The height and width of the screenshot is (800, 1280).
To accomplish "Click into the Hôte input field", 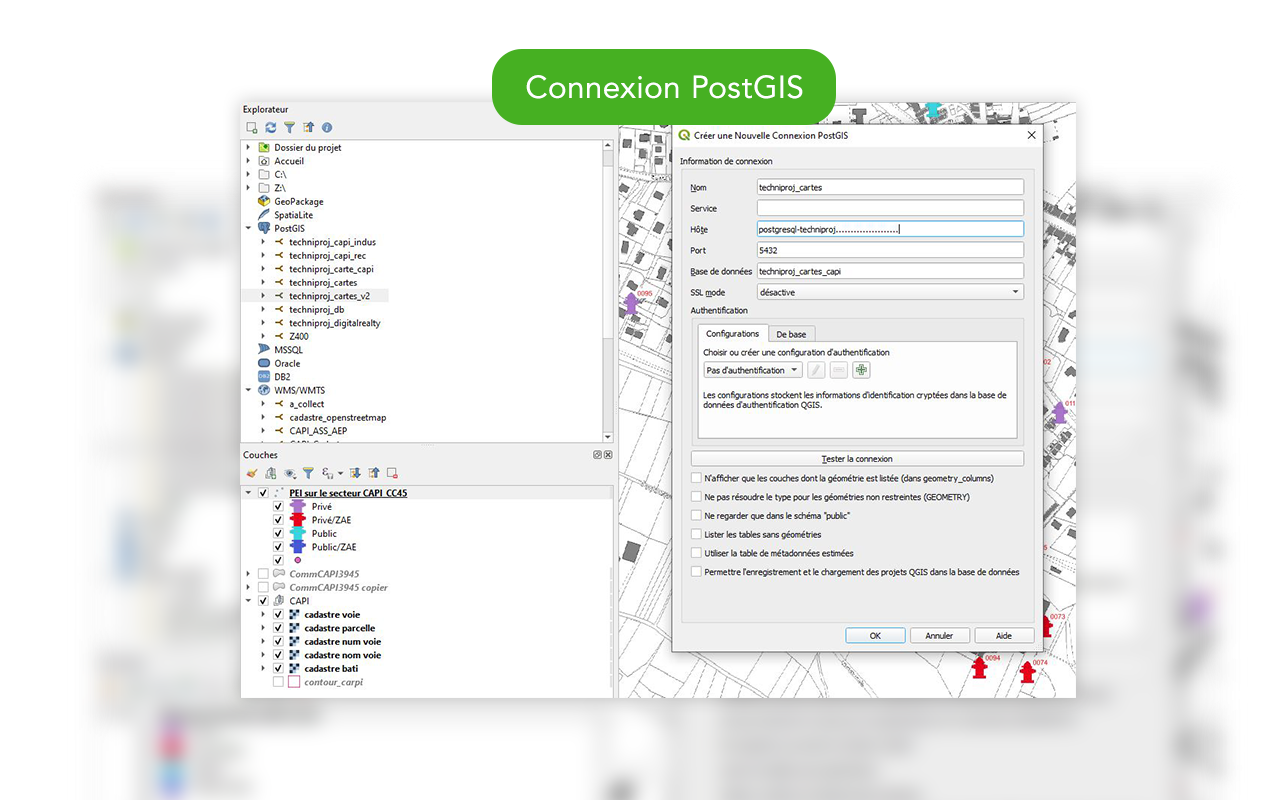I will (890, 229).
